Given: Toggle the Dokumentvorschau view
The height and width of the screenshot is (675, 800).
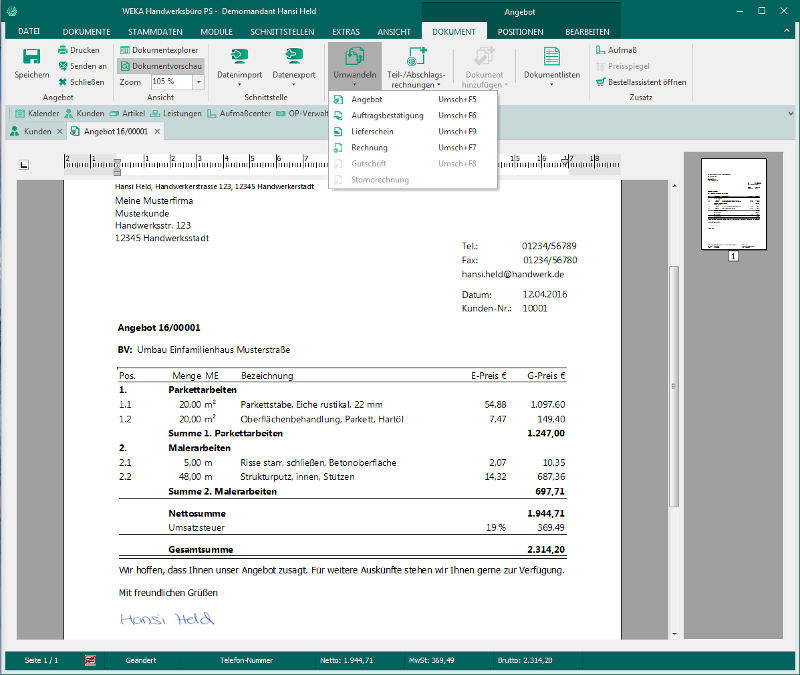Looking at the screenshot, I should point(161,66).
